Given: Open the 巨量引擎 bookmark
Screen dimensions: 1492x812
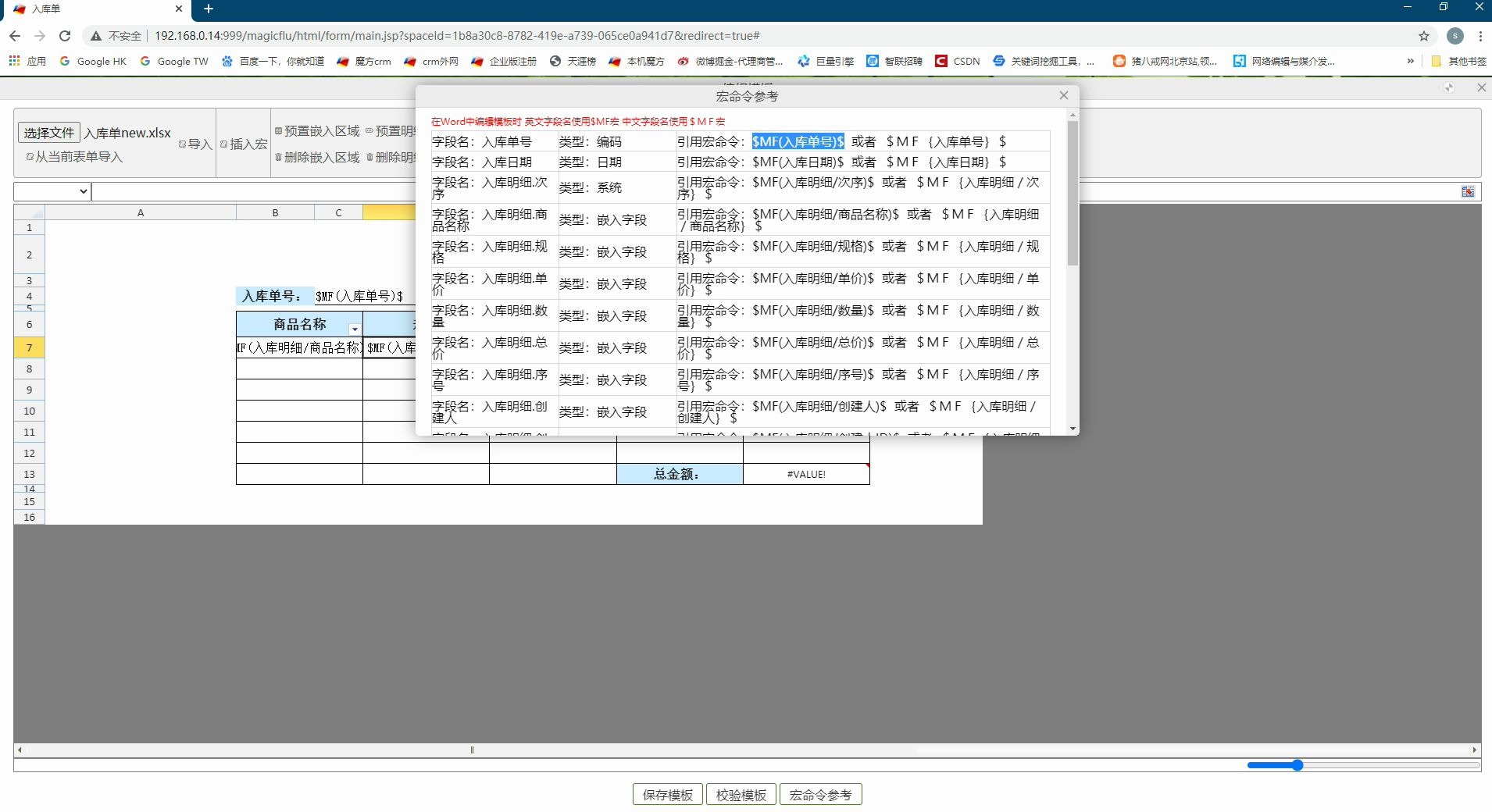Looking at the screenshot, I should tap(826, 61).
